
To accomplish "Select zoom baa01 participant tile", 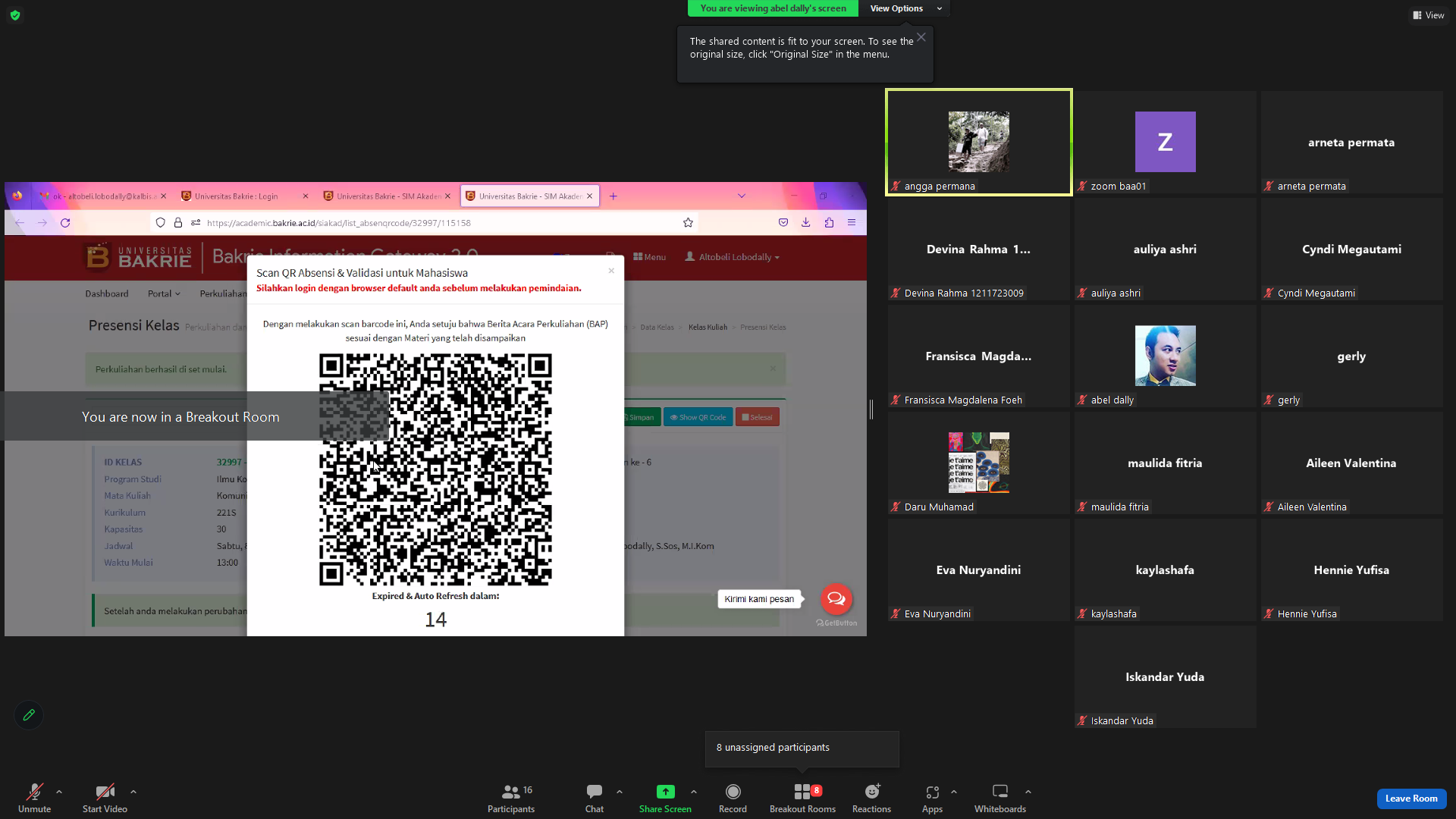I will [1165, 143].
